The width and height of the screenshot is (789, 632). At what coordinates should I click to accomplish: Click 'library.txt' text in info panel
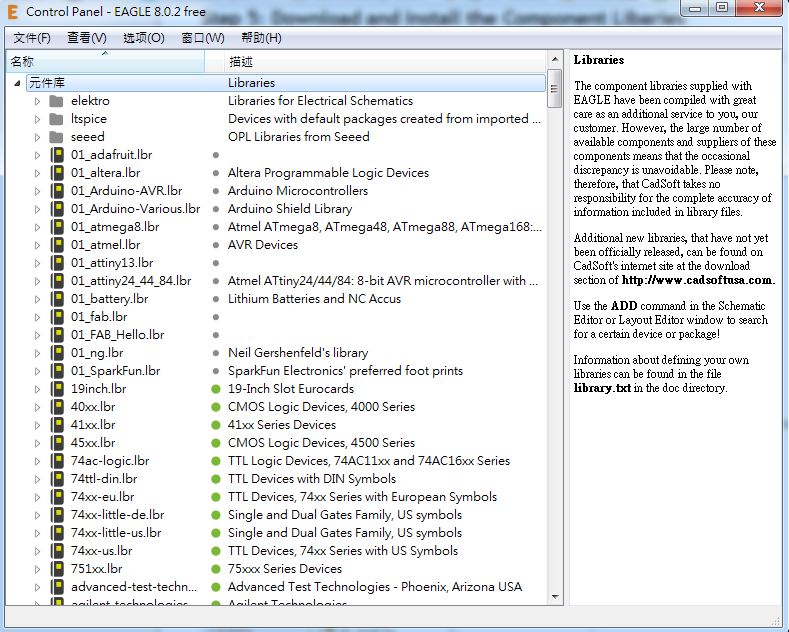coord(602,388)
